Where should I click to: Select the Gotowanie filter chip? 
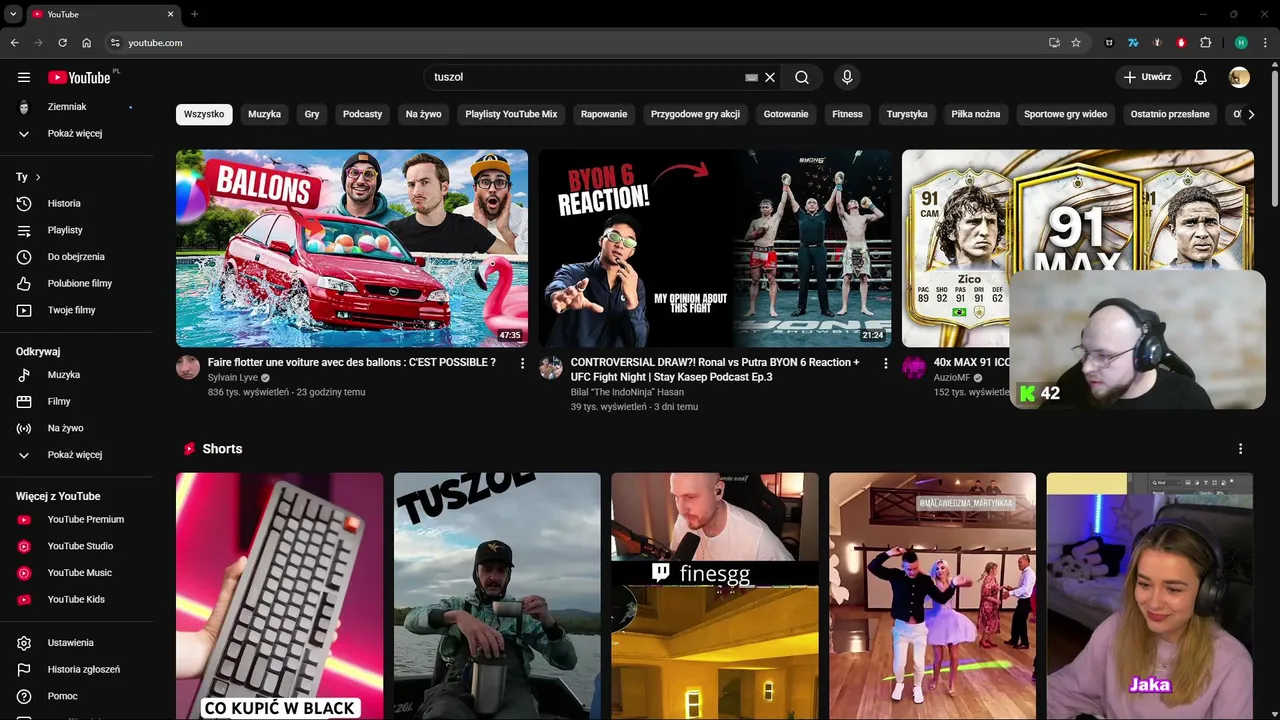(x=786, y=114)
